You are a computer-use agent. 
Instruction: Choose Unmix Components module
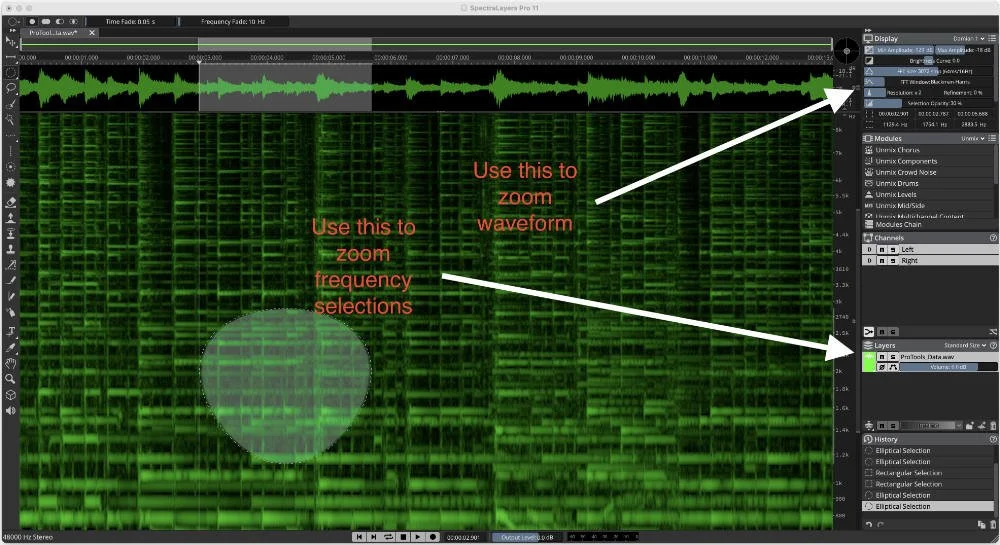click(x=906, y=161)
